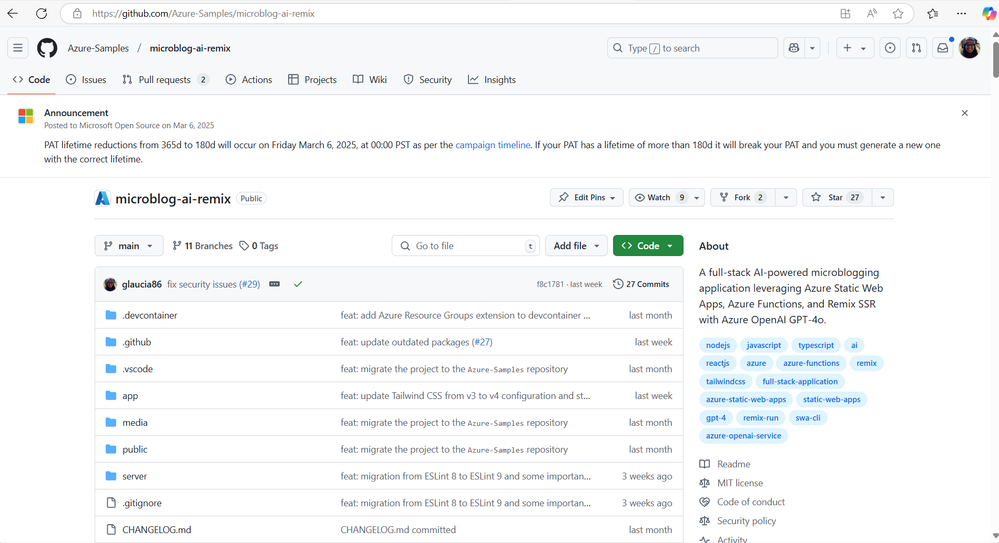
Task: Focus the Go to file field
Action: [x=466, y=245]
